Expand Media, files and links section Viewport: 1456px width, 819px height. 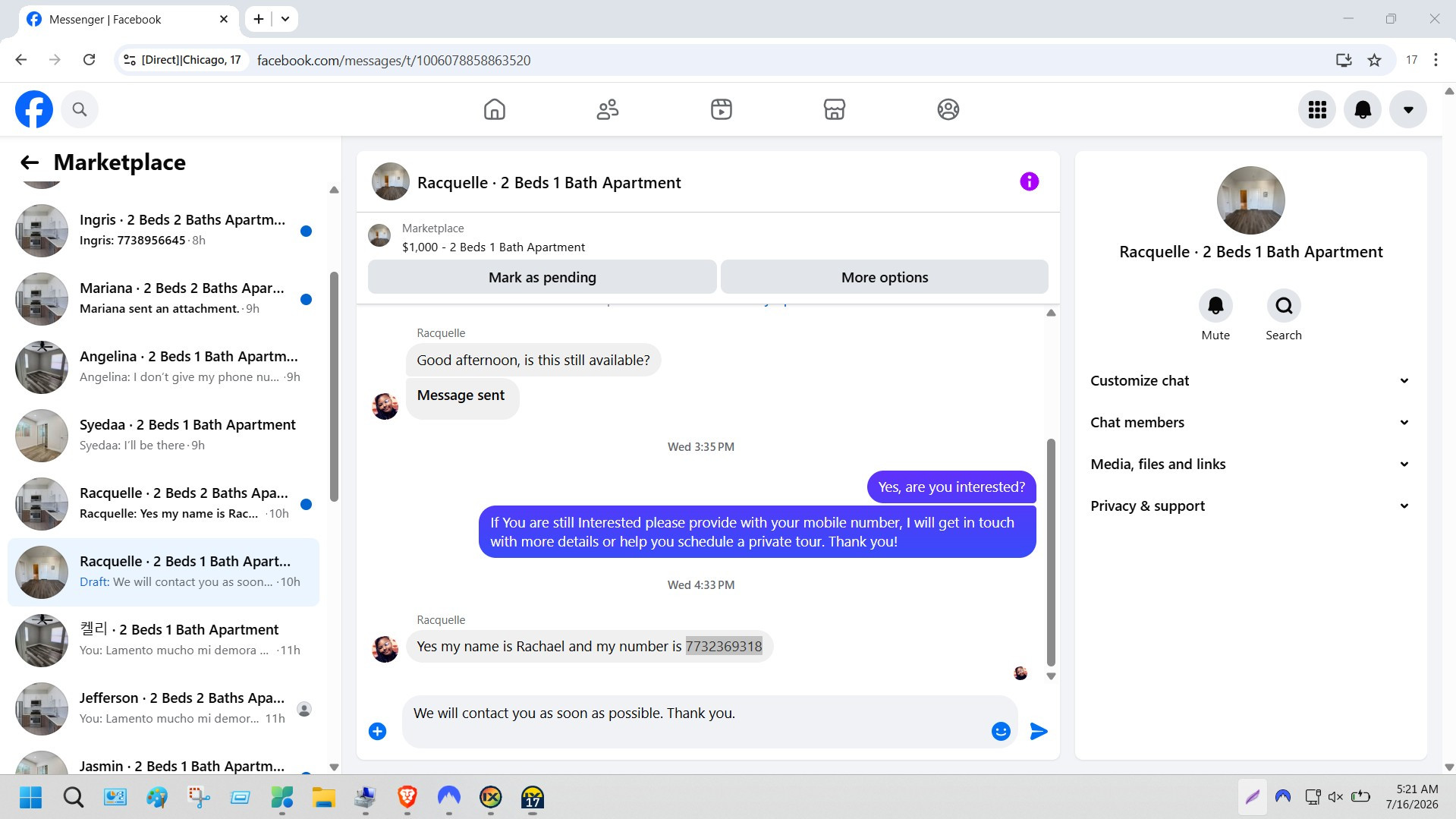(x=1250, y=465)
